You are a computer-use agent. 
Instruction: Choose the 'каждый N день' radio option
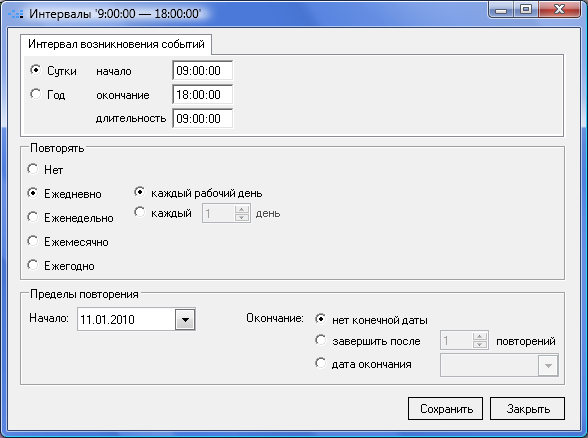[x=140, y=213]
